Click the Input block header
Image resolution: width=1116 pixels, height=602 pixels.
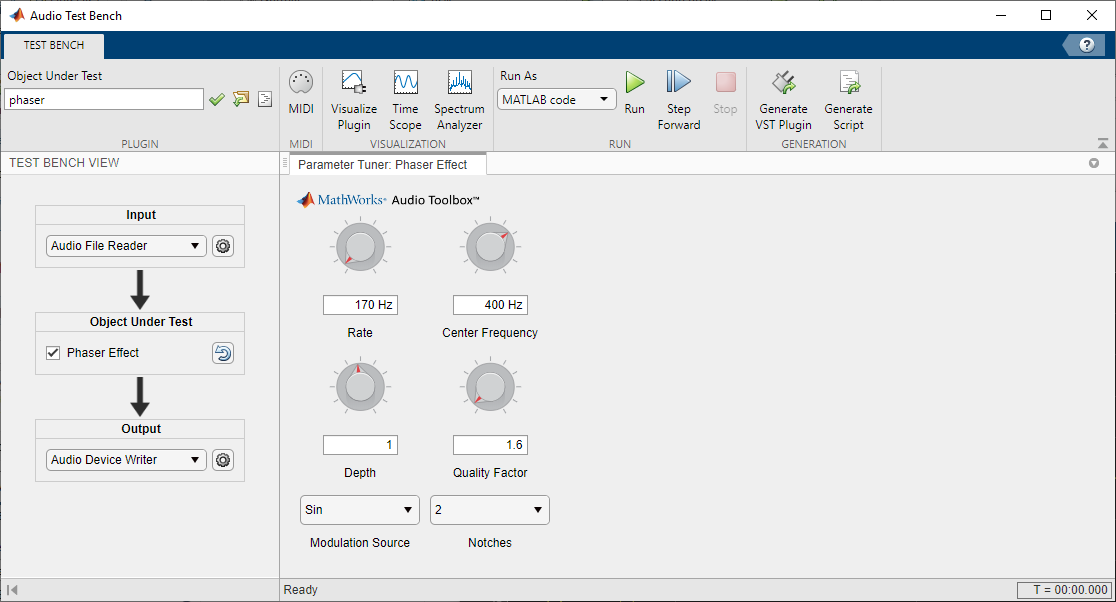click(140, 215)
